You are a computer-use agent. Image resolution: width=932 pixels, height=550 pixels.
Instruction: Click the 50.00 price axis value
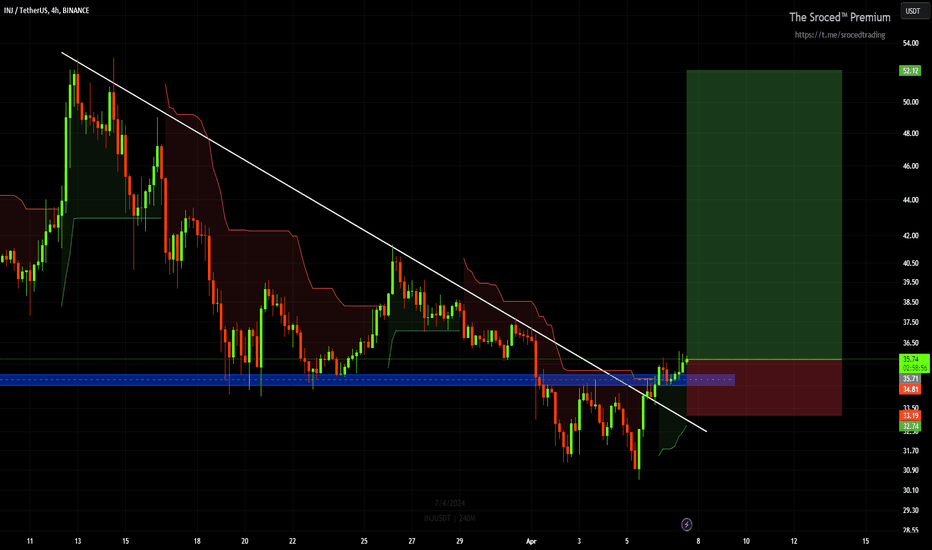tap(911, 102)
